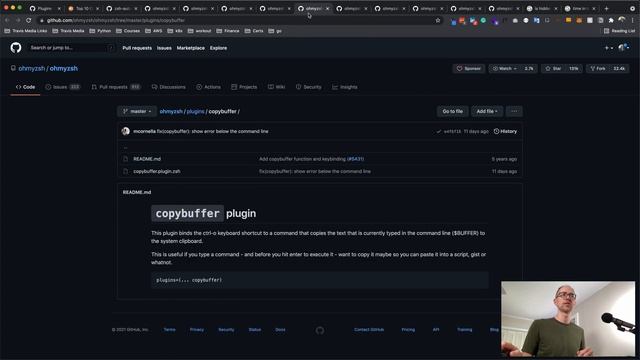Switch to the Top 10 browser tab
The height and width of the screenshot is (360, 640).
pyautogui.click(x=83, y=8)
